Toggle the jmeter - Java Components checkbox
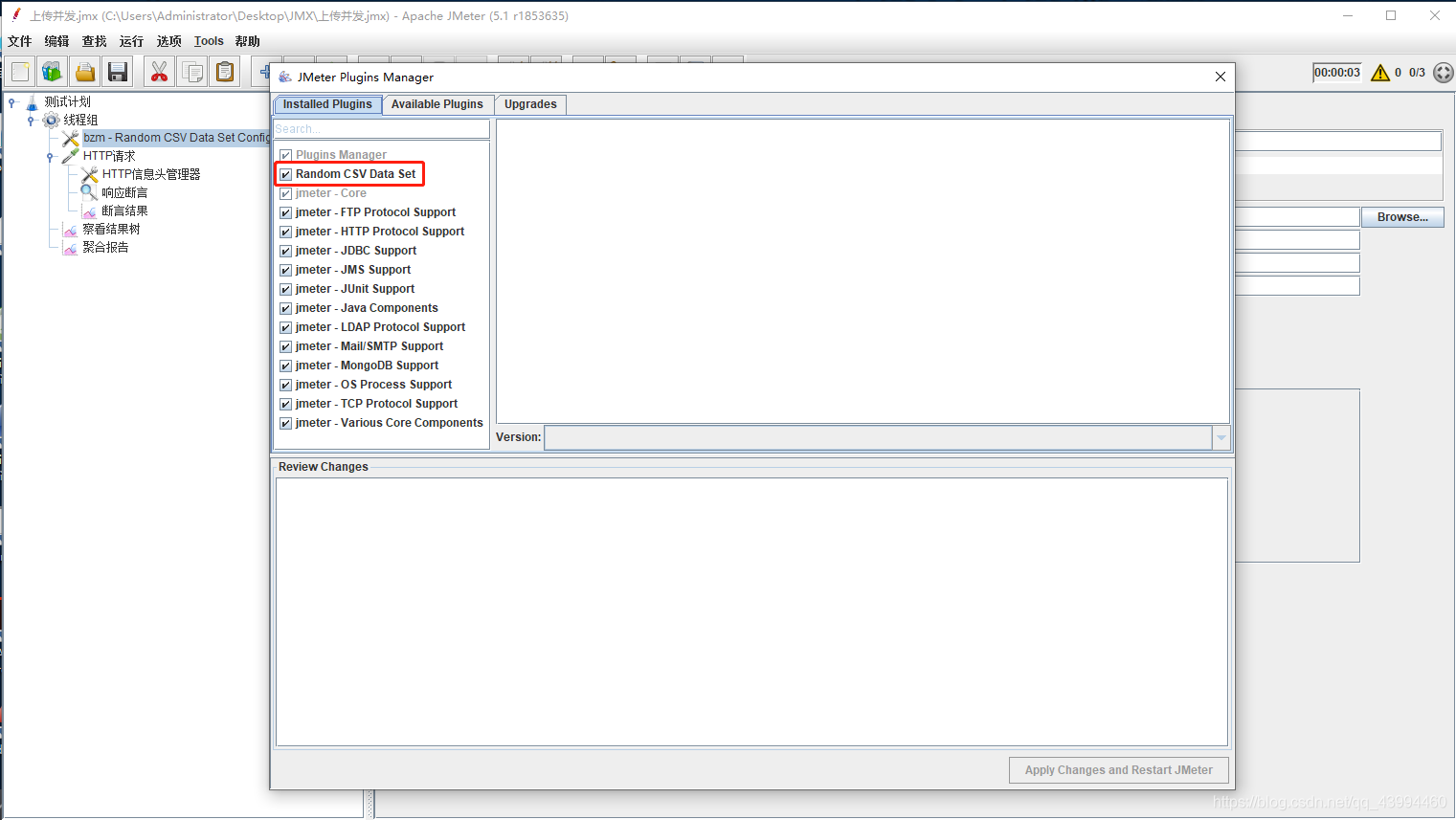Screen dimensions: 1456x820 point(286,308)
